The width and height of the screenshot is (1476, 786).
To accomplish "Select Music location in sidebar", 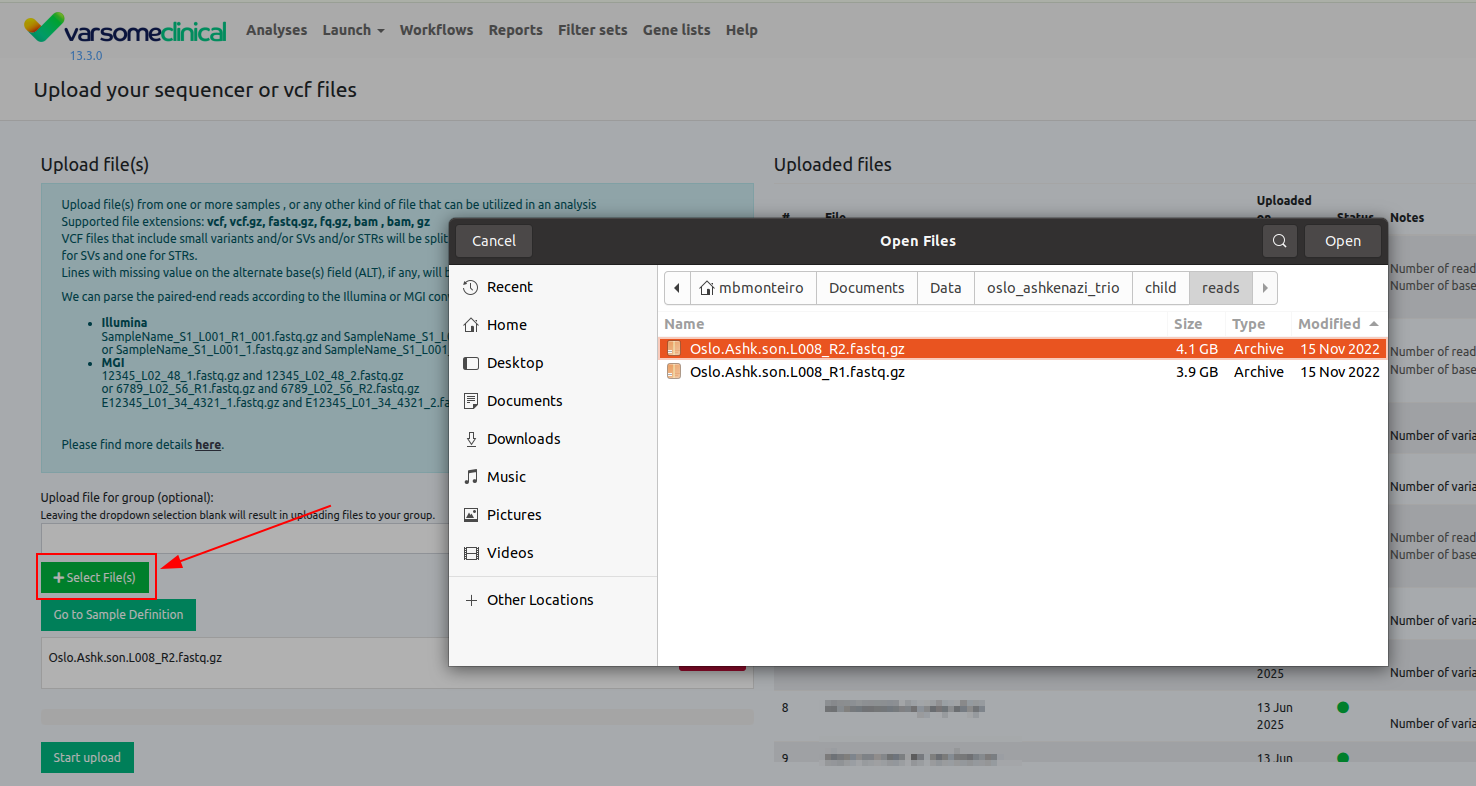I will [x=506, y=477].
